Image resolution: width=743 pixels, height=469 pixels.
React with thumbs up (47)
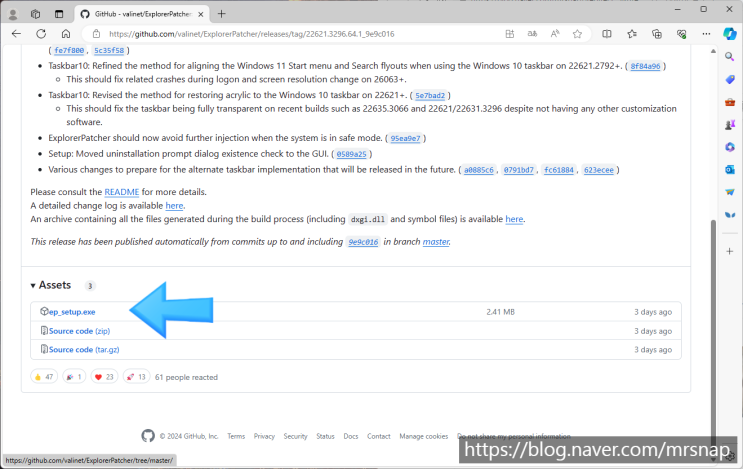coord(44,377)
